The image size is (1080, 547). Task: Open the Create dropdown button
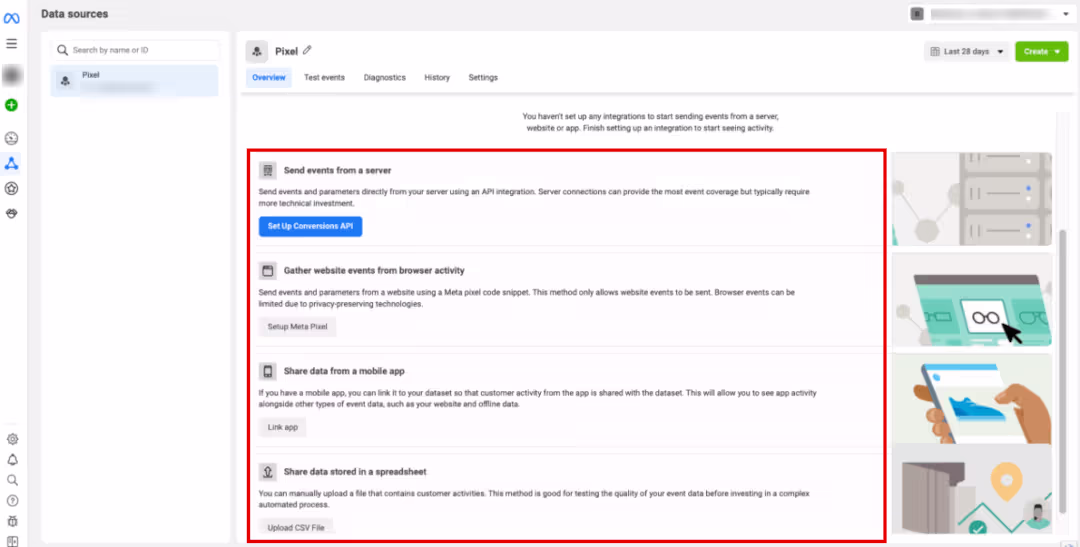pos(1041,52)
